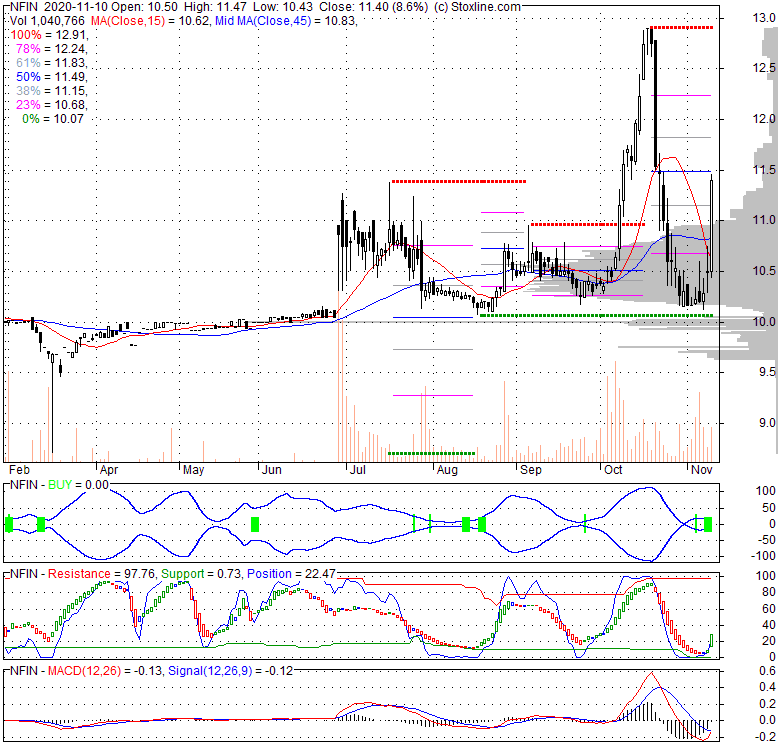Click the Sep month label on time axis

point(530,469)
